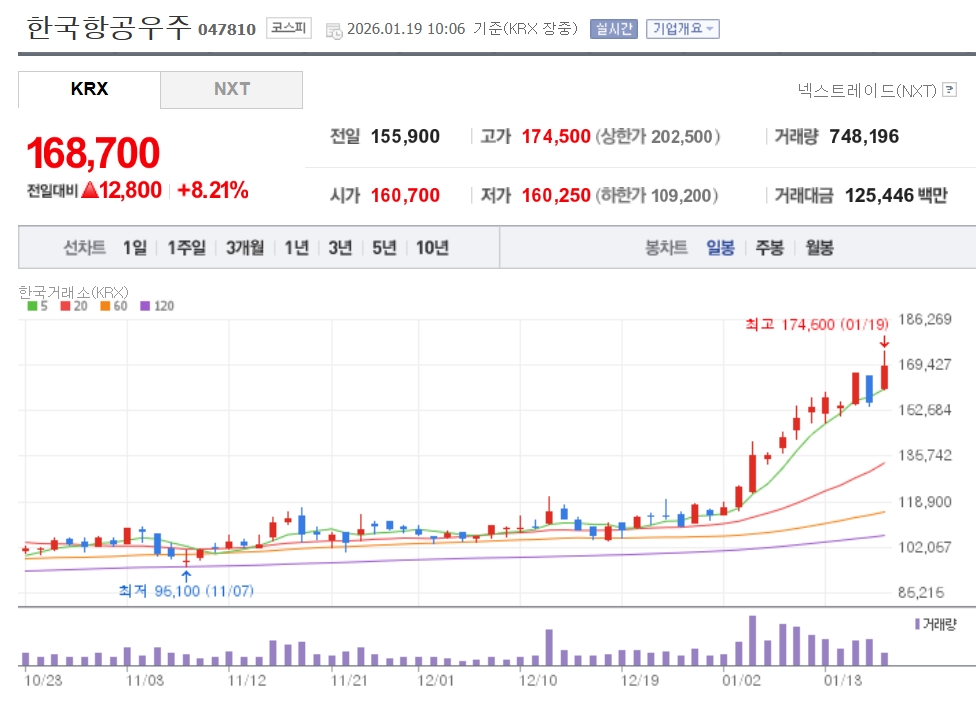Viewport: 976px width, 710px height.
Task: Switch to the NXT tab
Action: coord(231,89)
